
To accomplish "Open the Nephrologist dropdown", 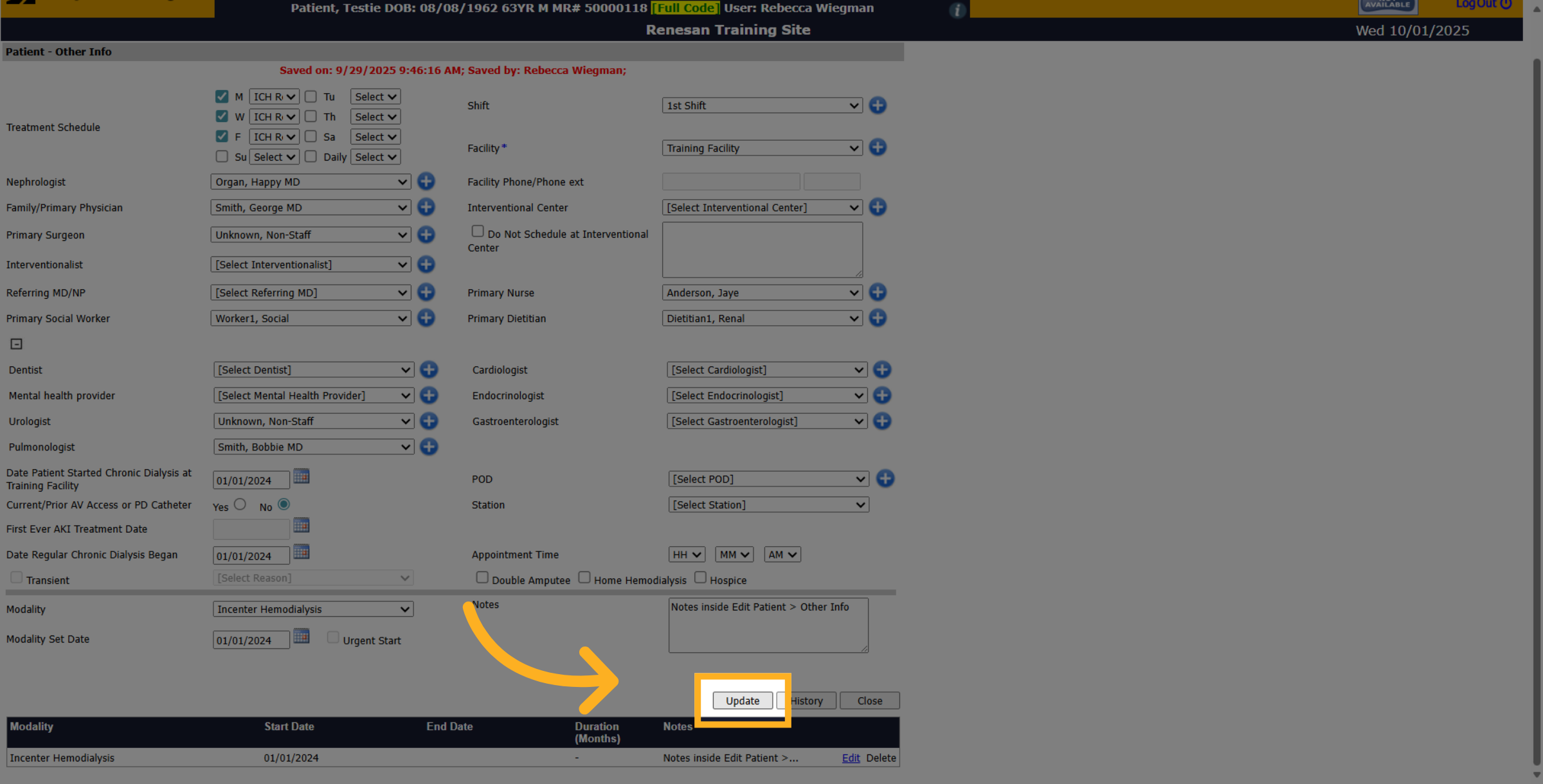I will point(311,182).
